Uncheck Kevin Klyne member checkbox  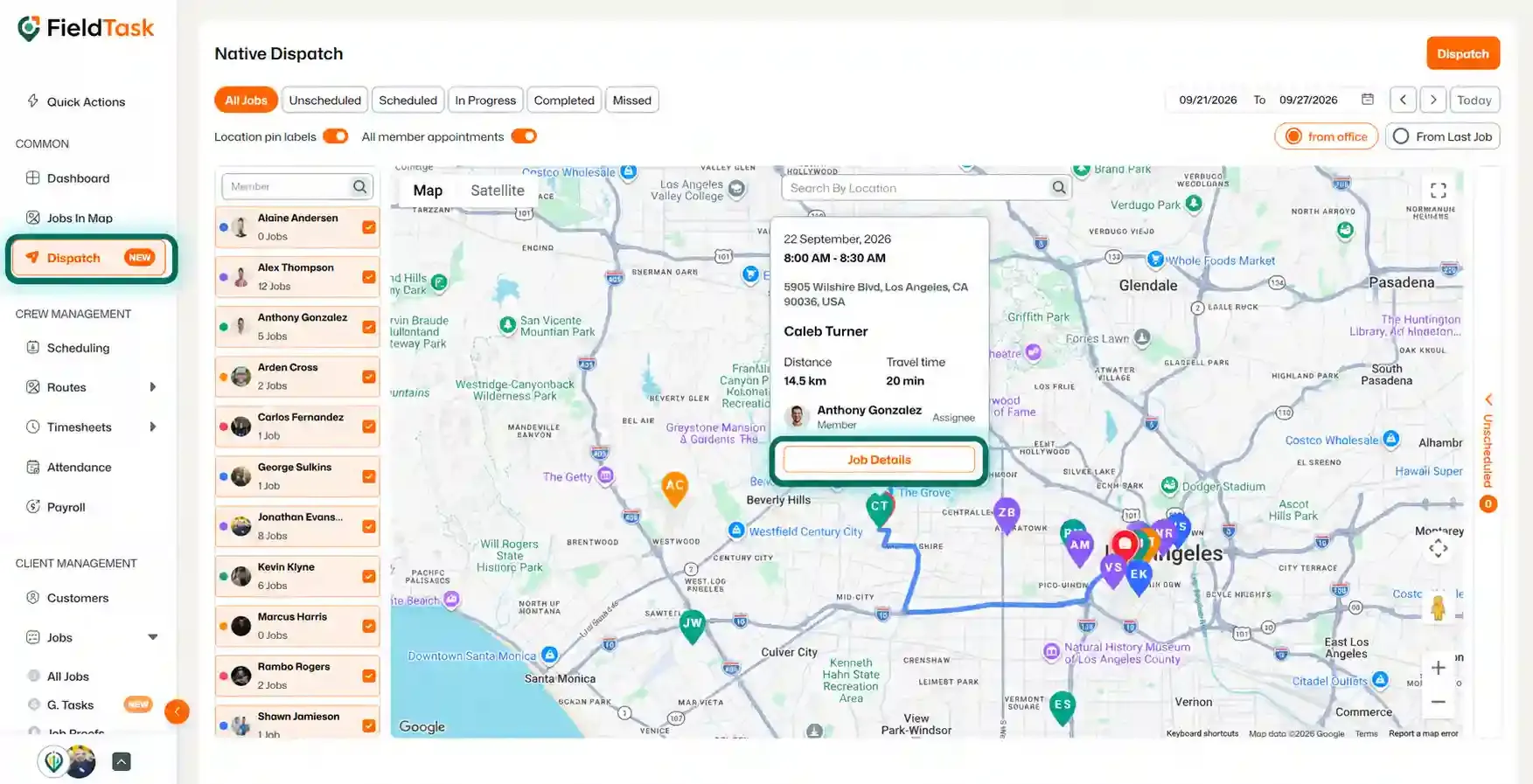[x=369, y=576]
